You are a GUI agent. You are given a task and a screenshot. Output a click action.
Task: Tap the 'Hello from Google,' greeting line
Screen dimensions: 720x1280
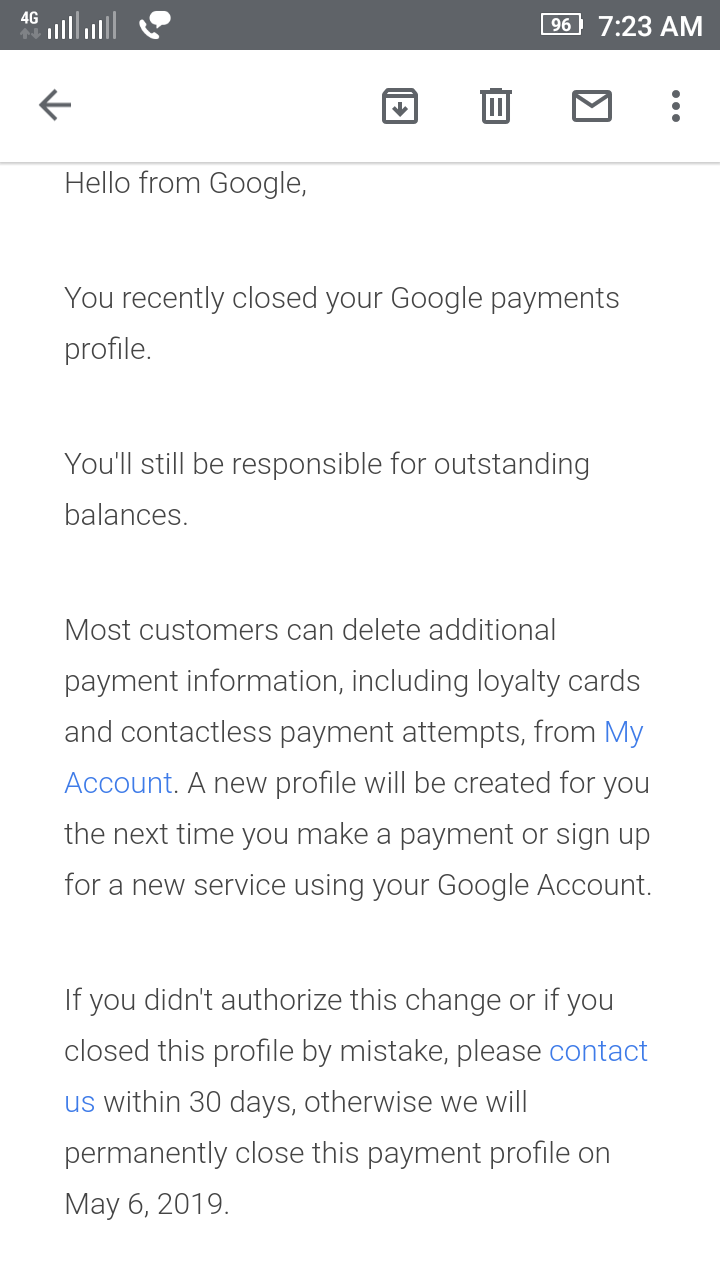[x=185, y=184]
